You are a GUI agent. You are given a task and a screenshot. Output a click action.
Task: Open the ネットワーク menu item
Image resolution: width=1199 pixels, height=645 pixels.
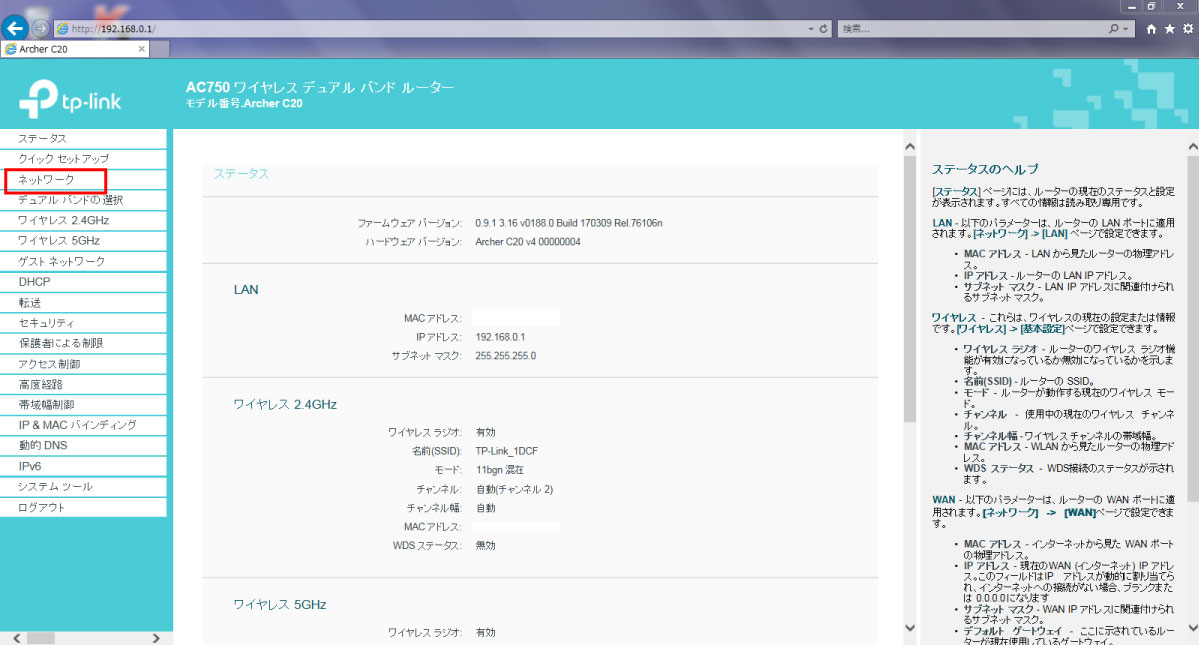click(46, 180)
